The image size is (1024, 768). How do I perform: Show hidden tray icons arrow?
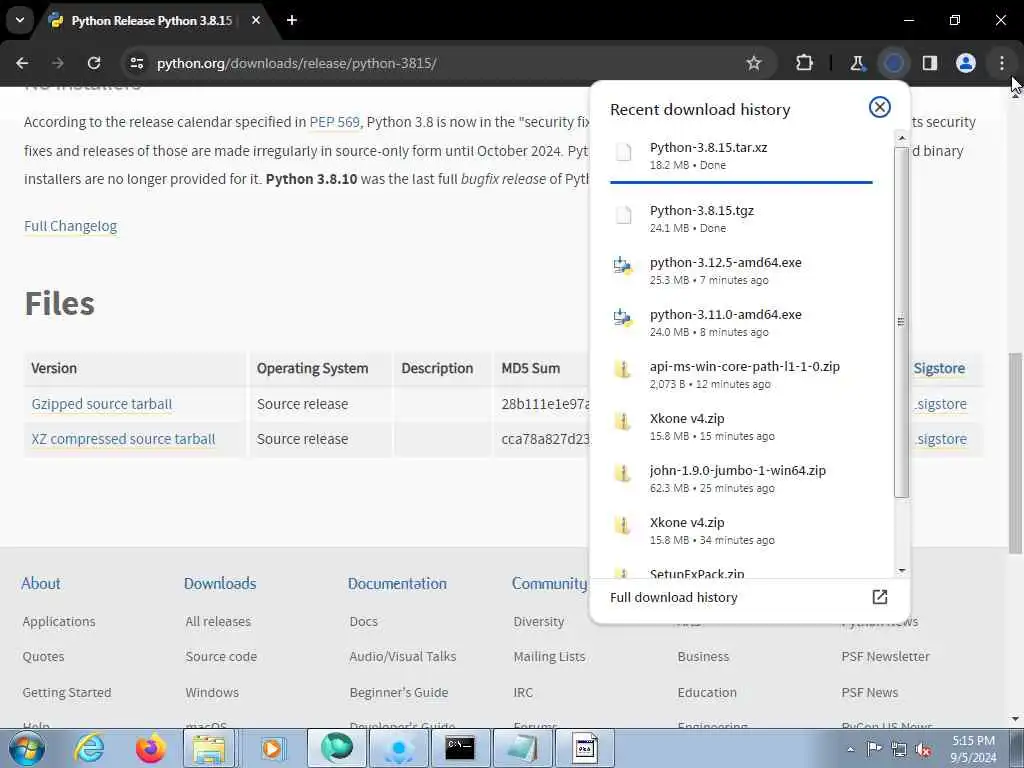pos(850,749)
